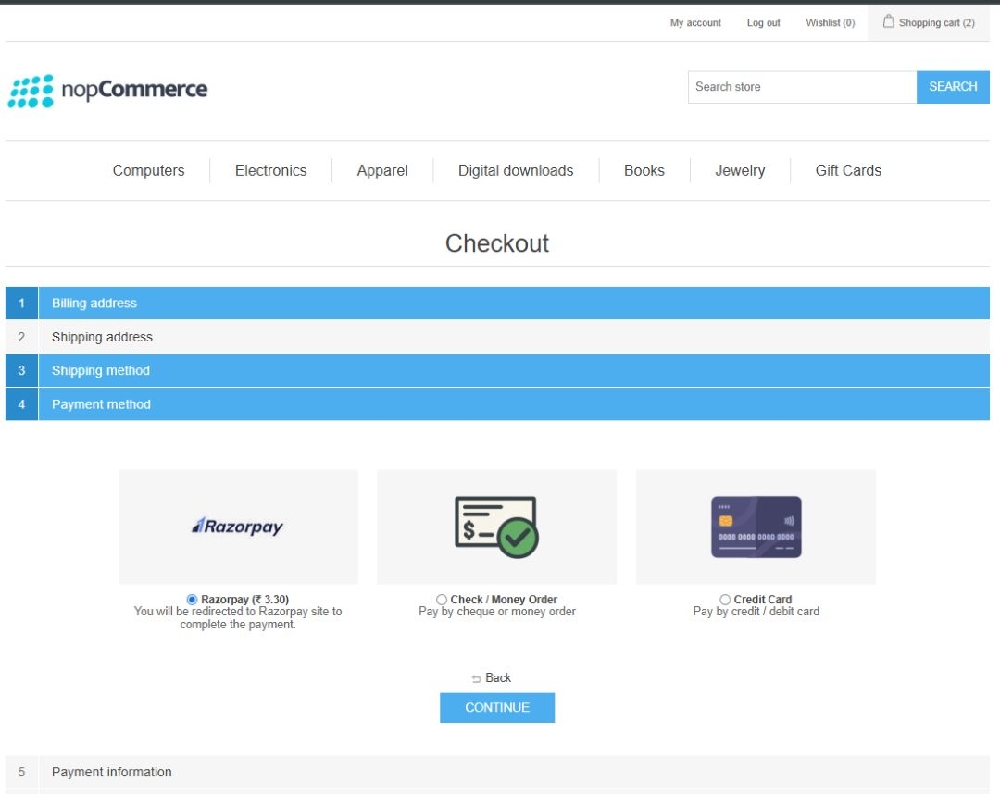
Task: Click the step number 1 badge
Action: coord(22,303)
